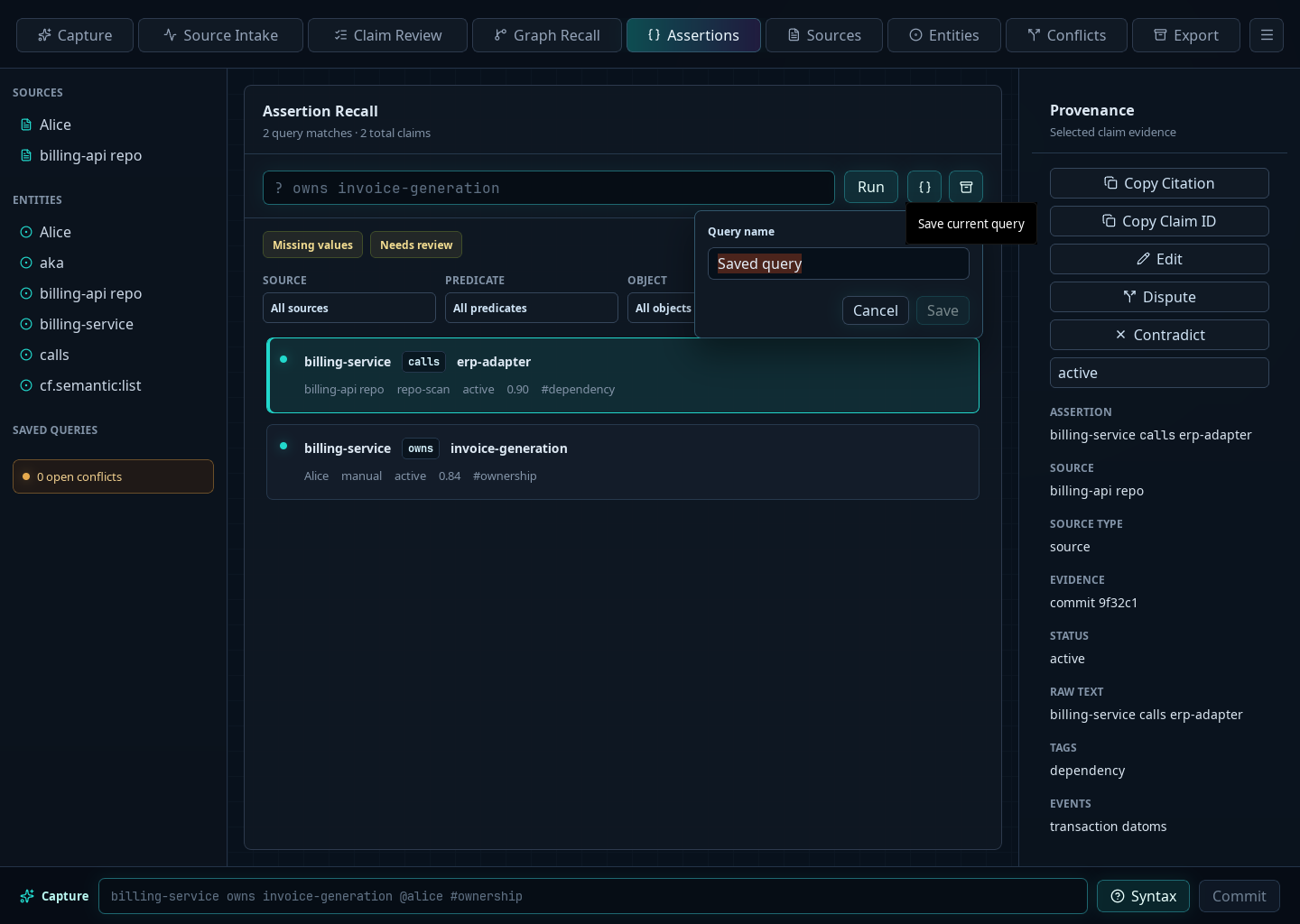Select the cf.semantic:list entity
The height and width of the screenshot is (924, 1300).
coord(113,385)
